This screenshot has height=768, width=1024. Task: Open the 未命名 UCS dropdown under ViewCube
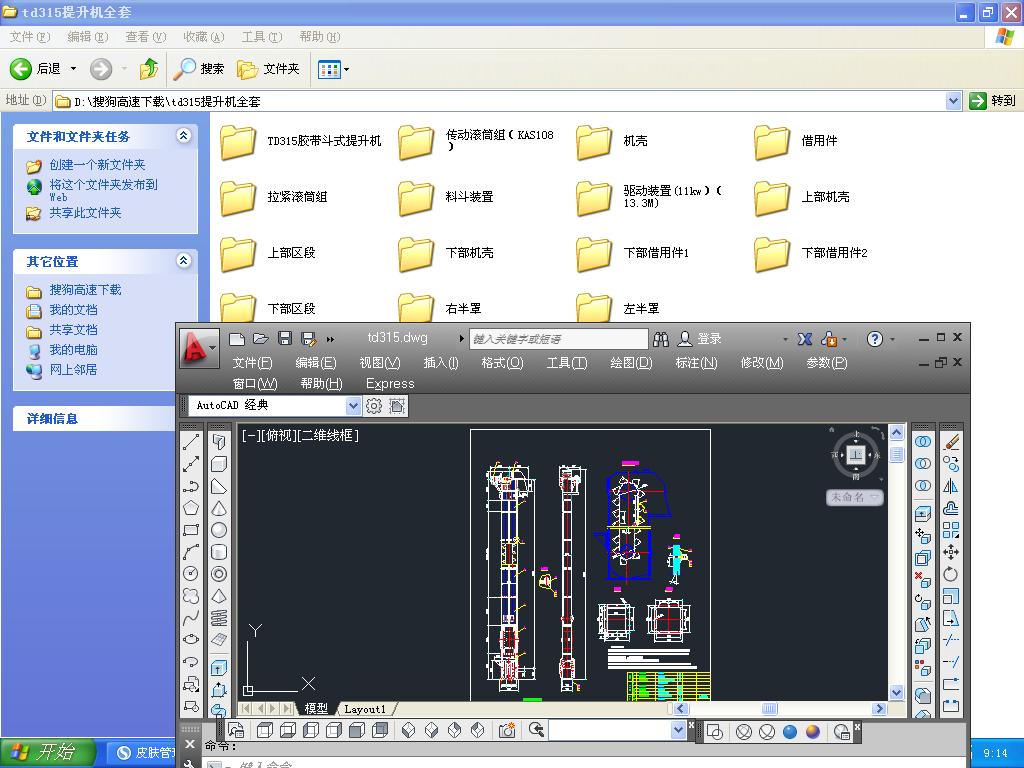click(x=855, y=497)
